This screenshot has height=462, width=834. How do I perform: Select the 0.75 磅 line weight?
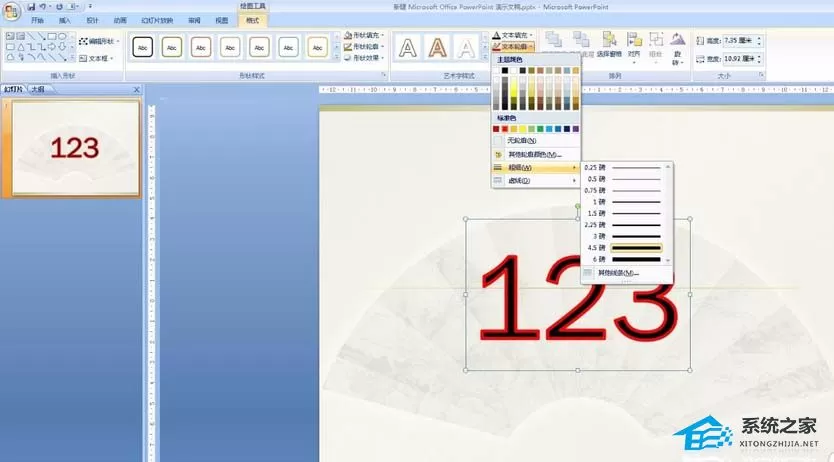pos(623,190)
